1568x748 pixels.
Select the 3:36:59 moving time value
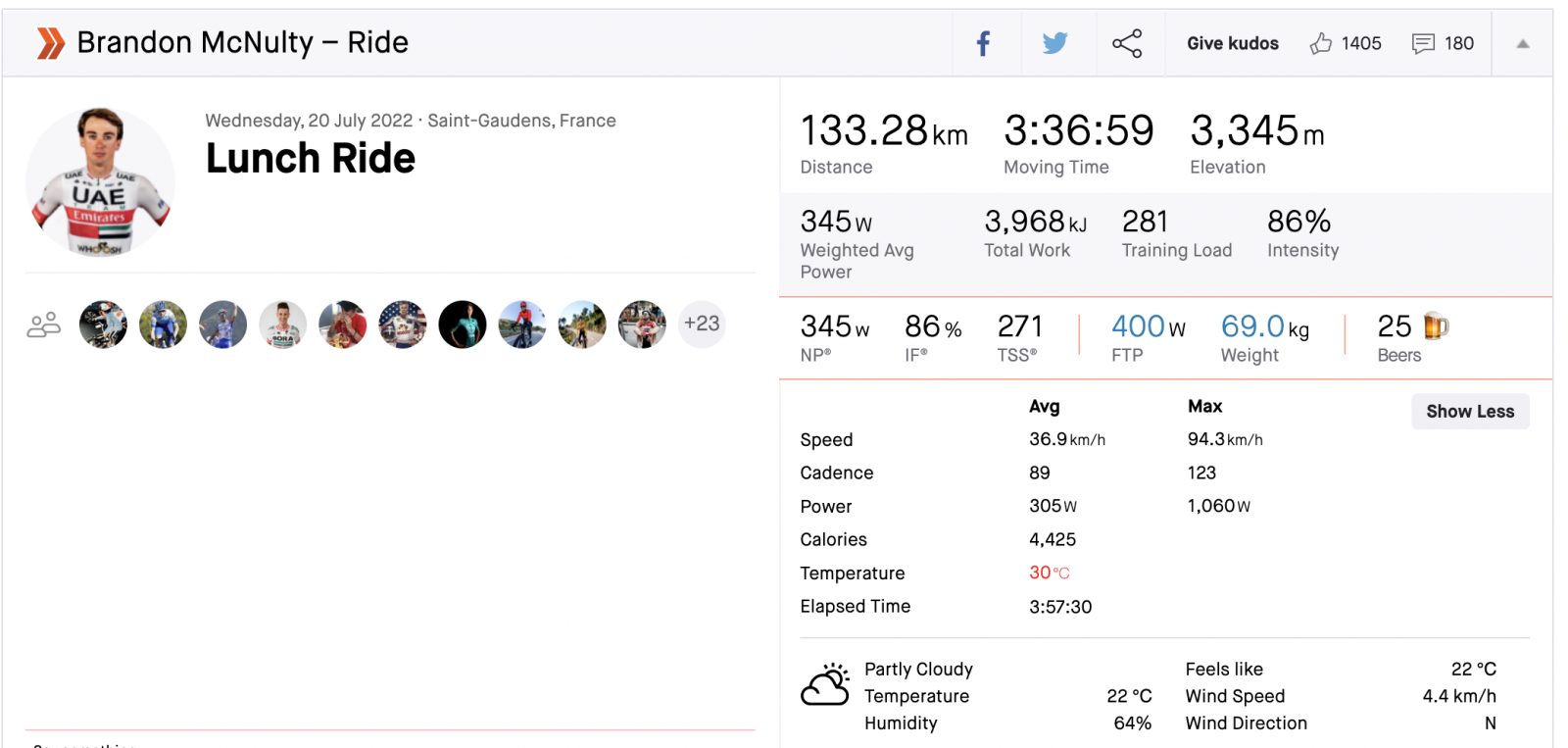point(1079,131)
